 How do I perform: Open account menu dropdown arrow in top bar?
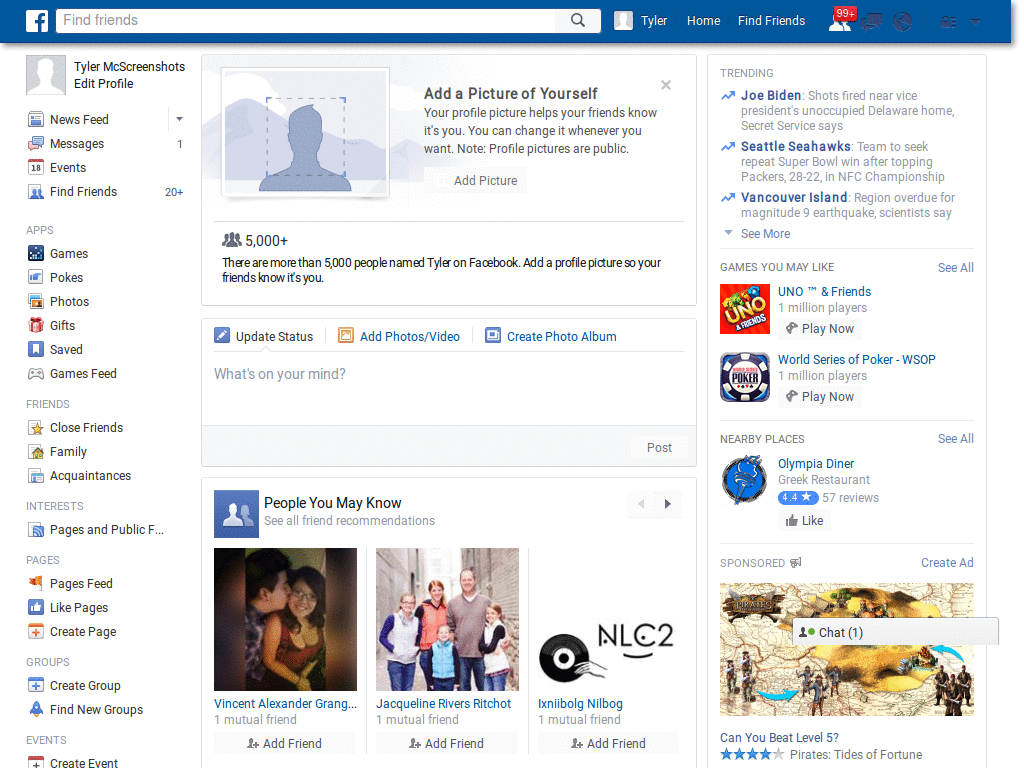pos(975,22)
